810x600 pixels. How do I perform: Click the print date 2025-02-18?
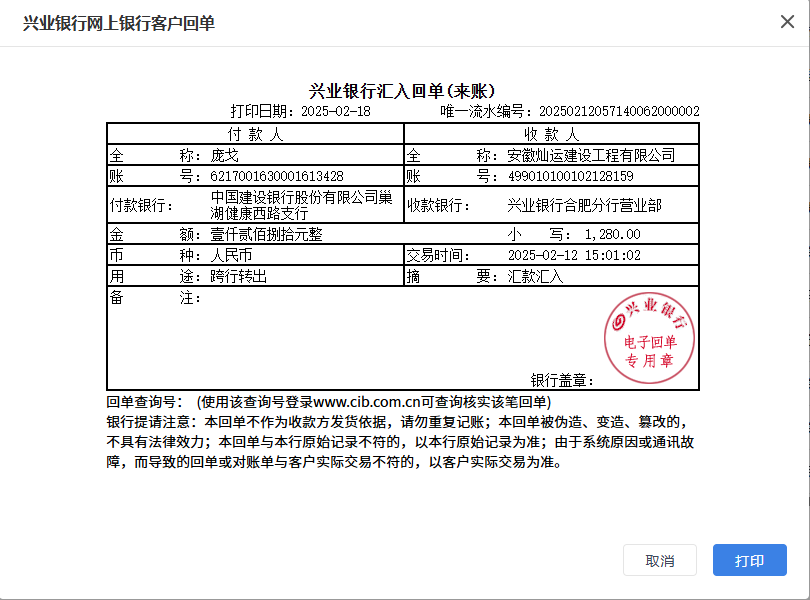point(336,111)
